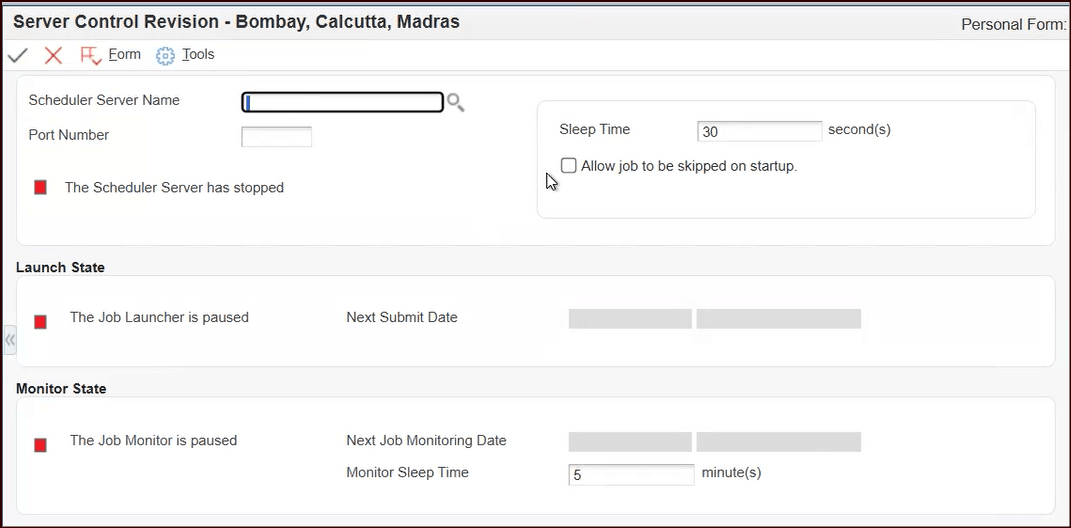Click the Monitor Sleep Time minutes field

coord(631,475)
